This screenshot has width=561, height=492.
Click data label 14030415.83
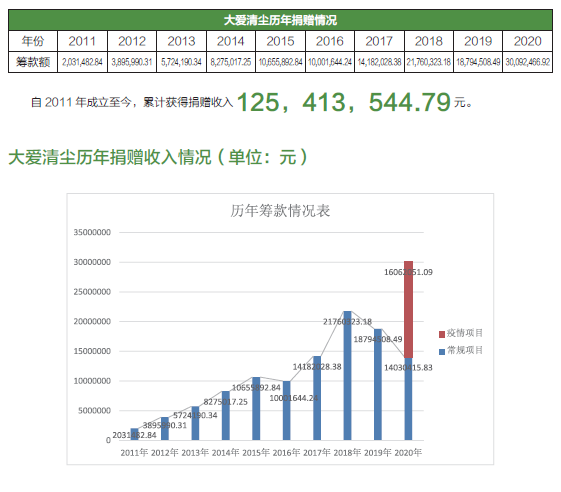point(408,368)
